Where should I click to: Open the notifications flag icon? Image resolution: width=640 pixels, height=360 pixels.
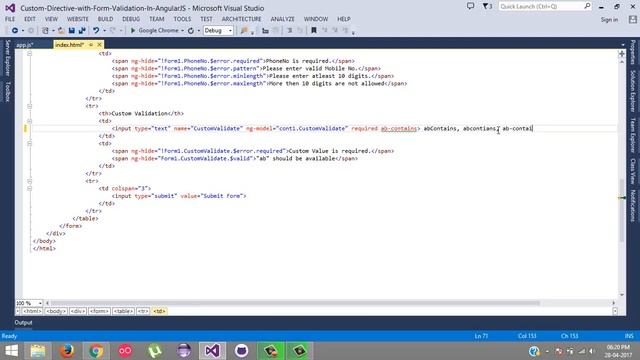pos(487,7)
